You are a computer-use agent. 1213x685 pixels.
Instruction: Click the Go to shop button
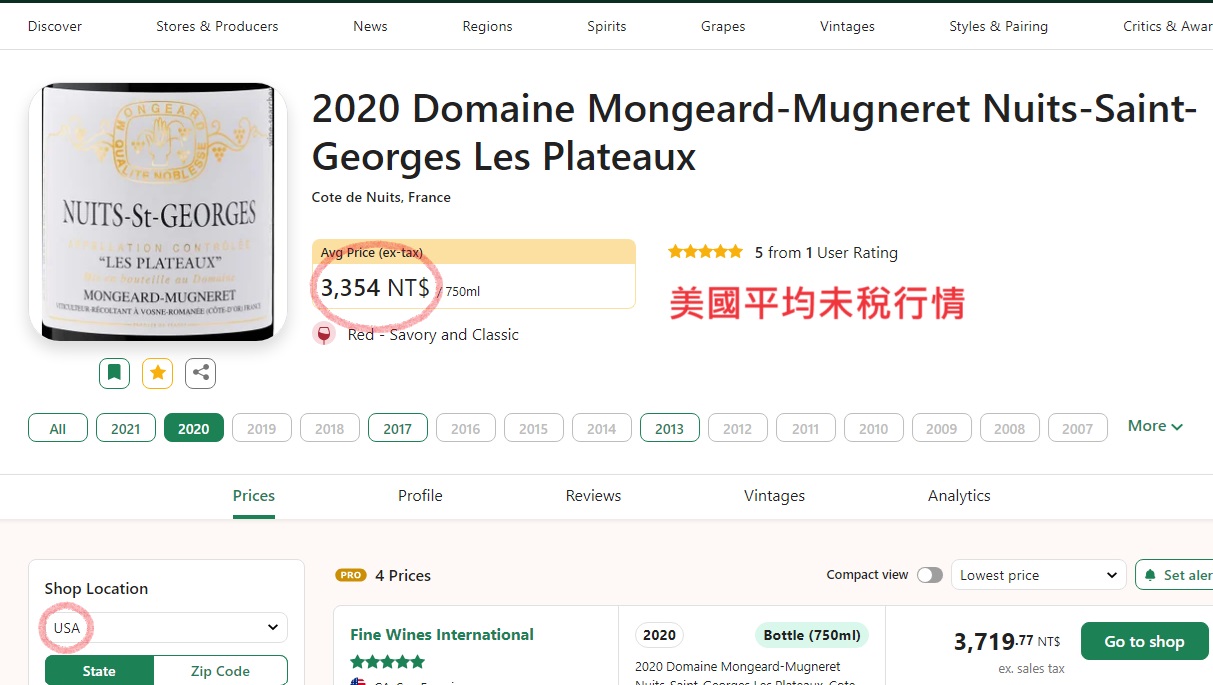tap(1144, 641)
